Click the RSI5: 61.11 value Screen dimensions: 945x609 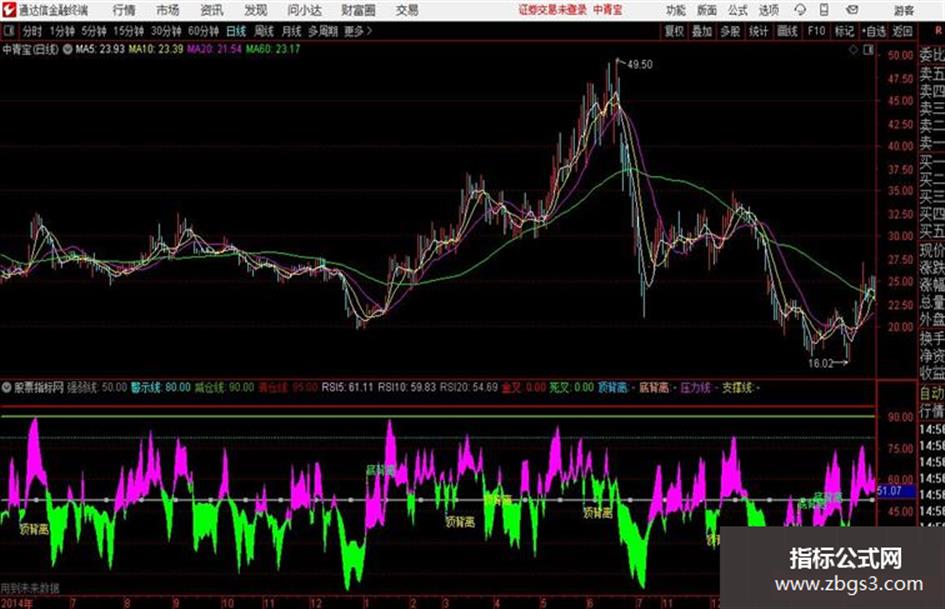pos(348,387)
